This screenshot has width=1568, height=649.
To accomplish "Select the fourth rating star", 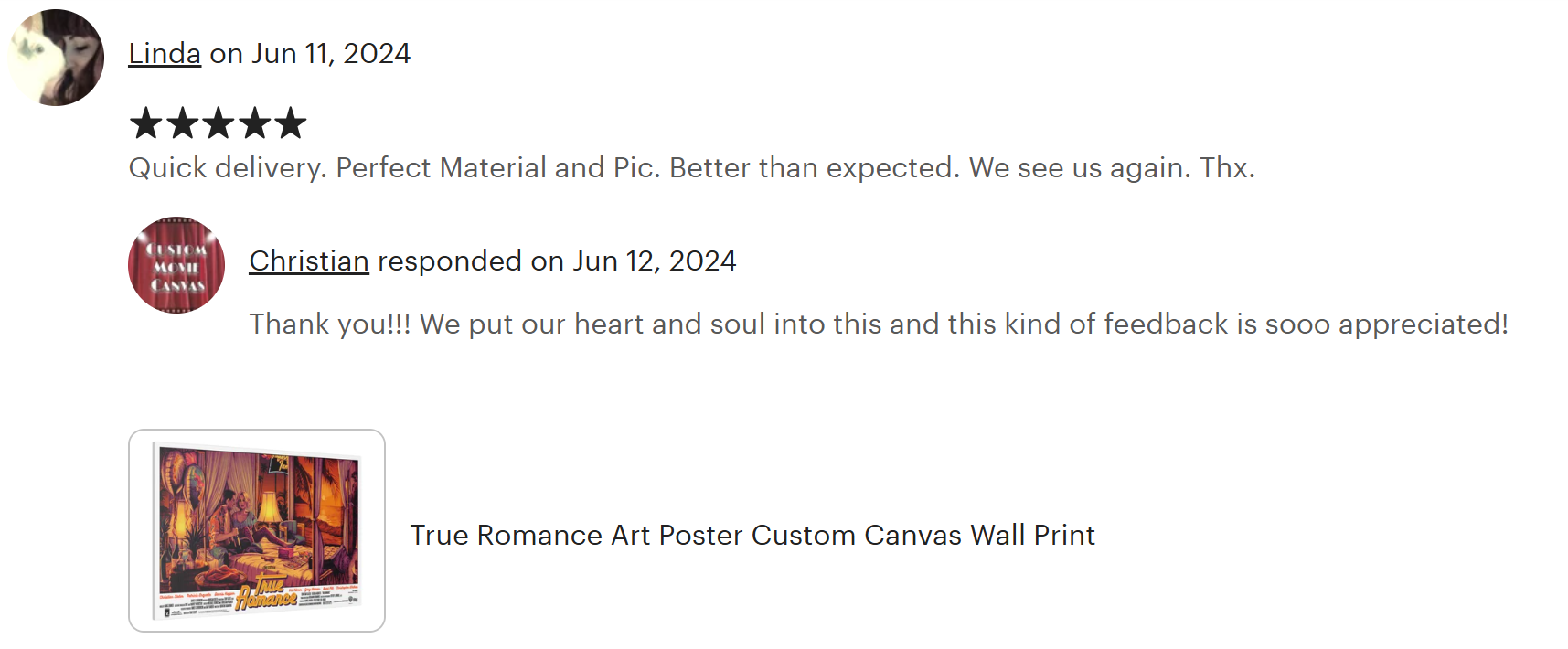I will pos(254,123).
